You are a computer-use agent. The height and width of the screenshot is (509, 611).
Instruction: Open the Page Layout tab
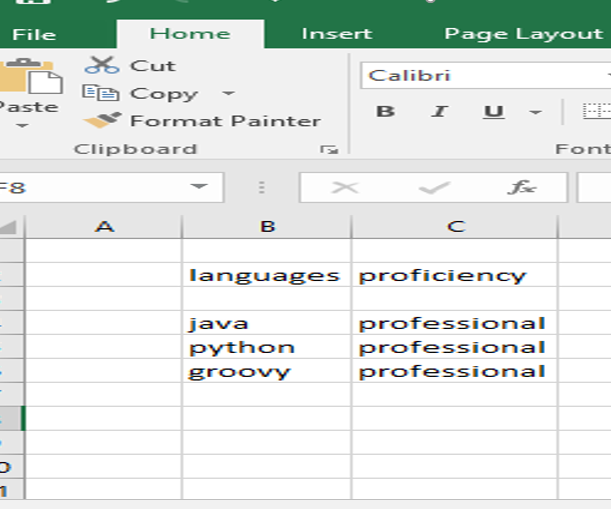(524, 34)
